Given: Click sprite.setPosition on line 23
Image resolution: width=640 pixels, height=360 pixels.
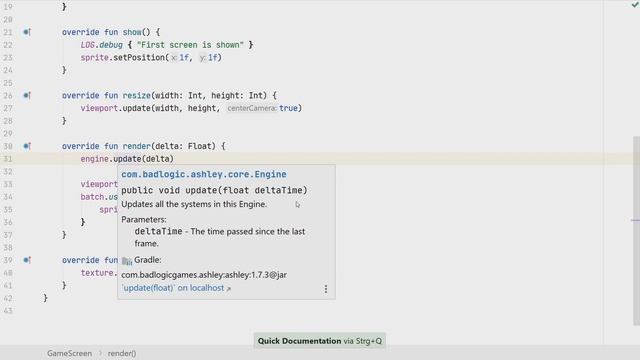Looking at the screenshot, I should (x=122, y=58).
